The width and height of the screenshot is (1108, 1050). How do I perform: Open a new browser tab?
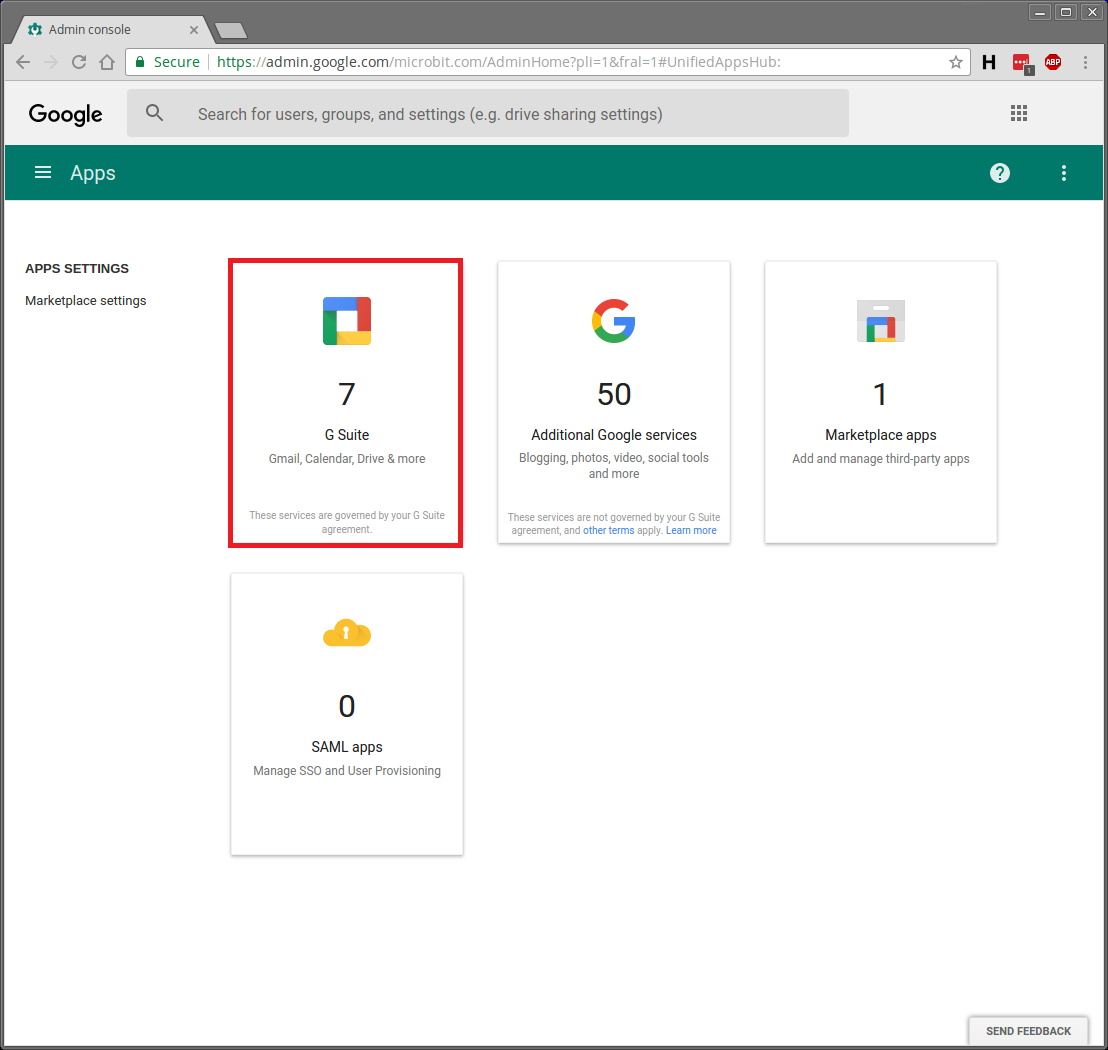(x=230, y=30)
